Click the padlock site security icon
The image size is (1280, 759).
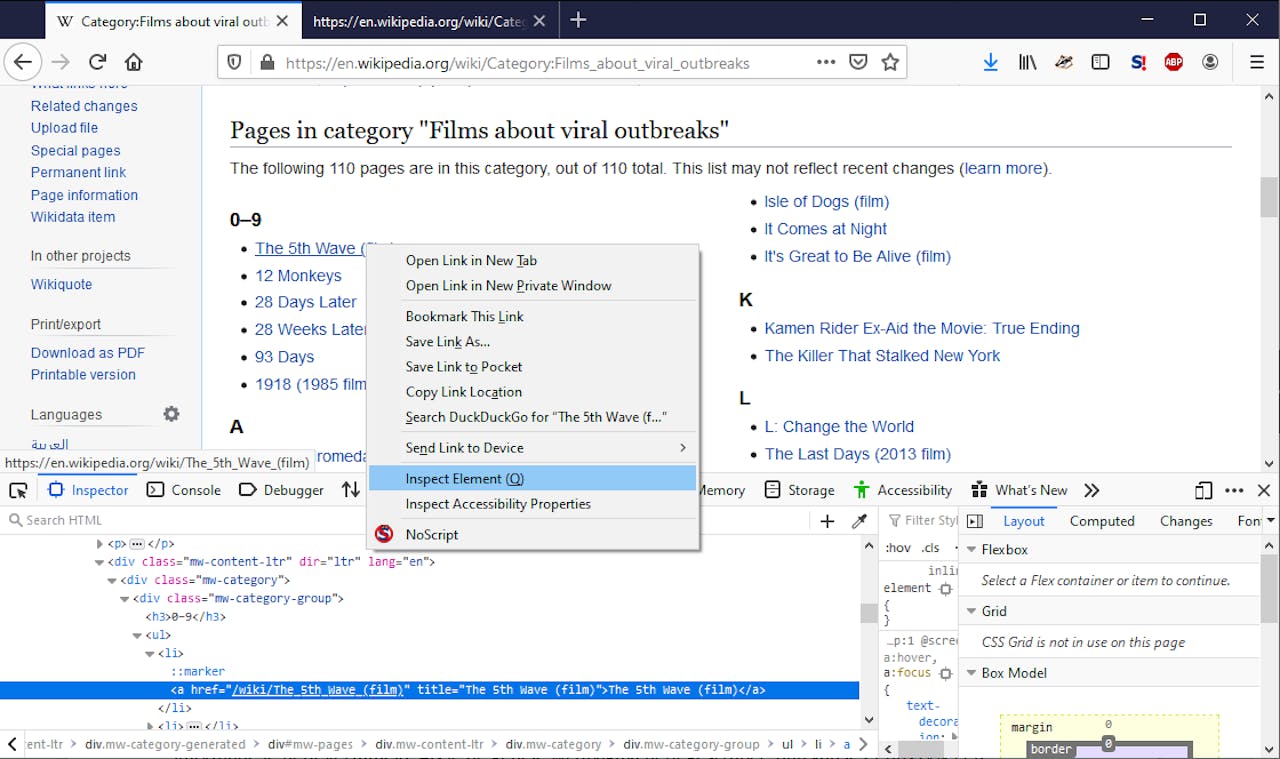tap(266, 62)
